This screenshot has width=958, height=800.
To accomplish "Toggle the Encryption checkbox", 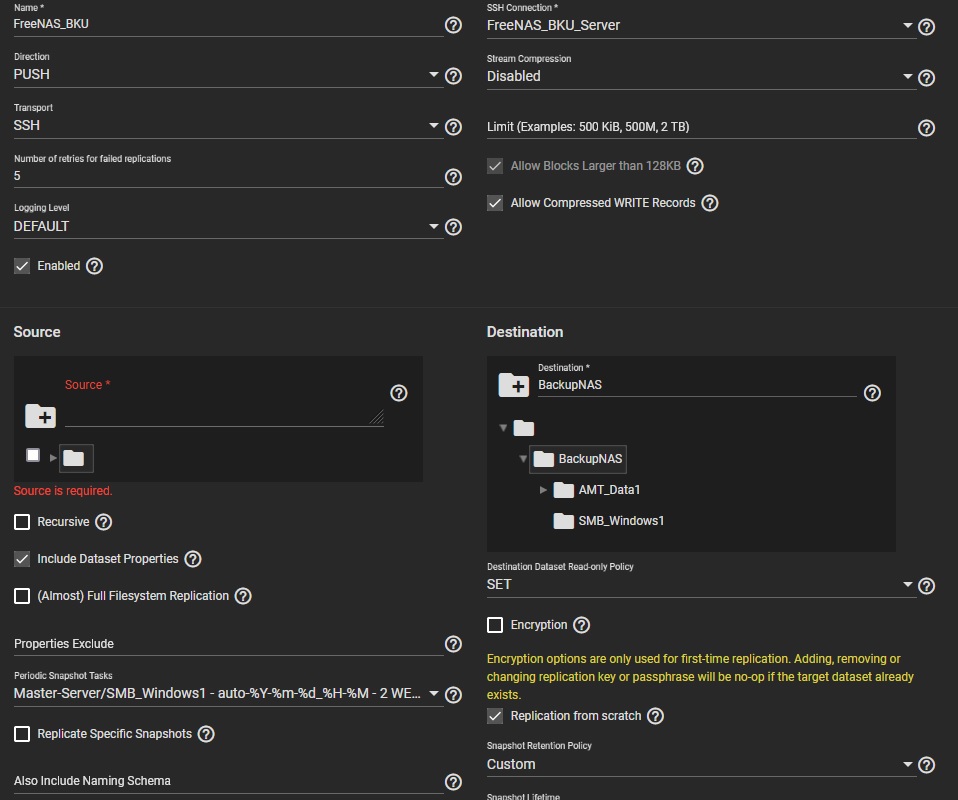I will (x=495, y=625).
